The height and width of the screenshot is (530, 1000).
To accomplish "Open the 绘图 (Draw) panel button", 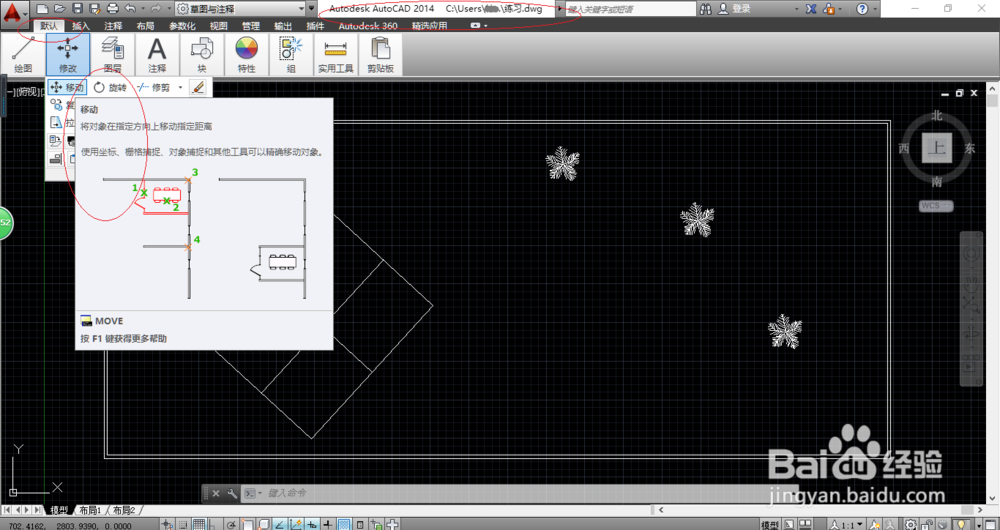I will (x=23, y=54).
